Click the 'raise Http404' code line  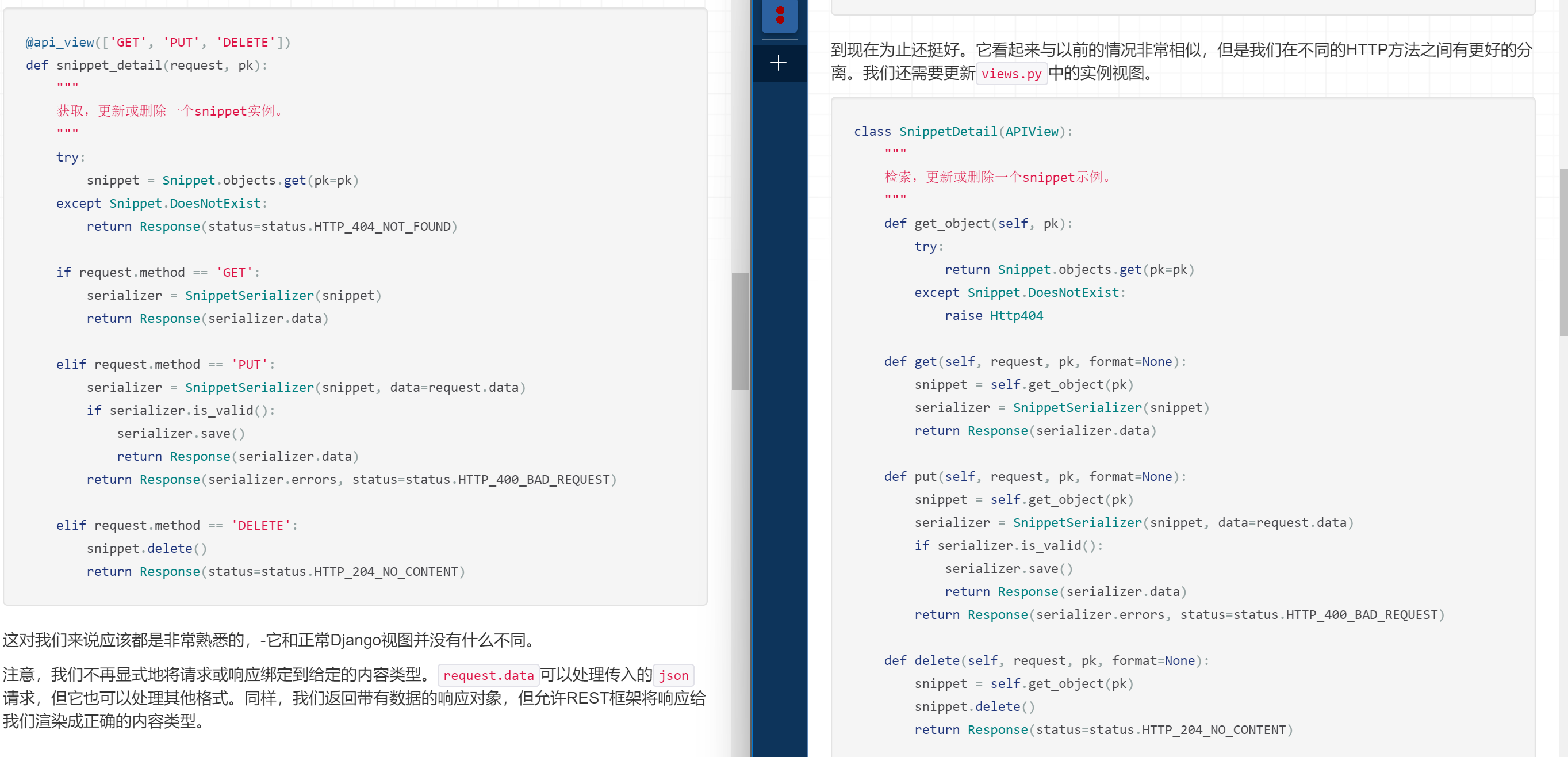coord(994,315)
